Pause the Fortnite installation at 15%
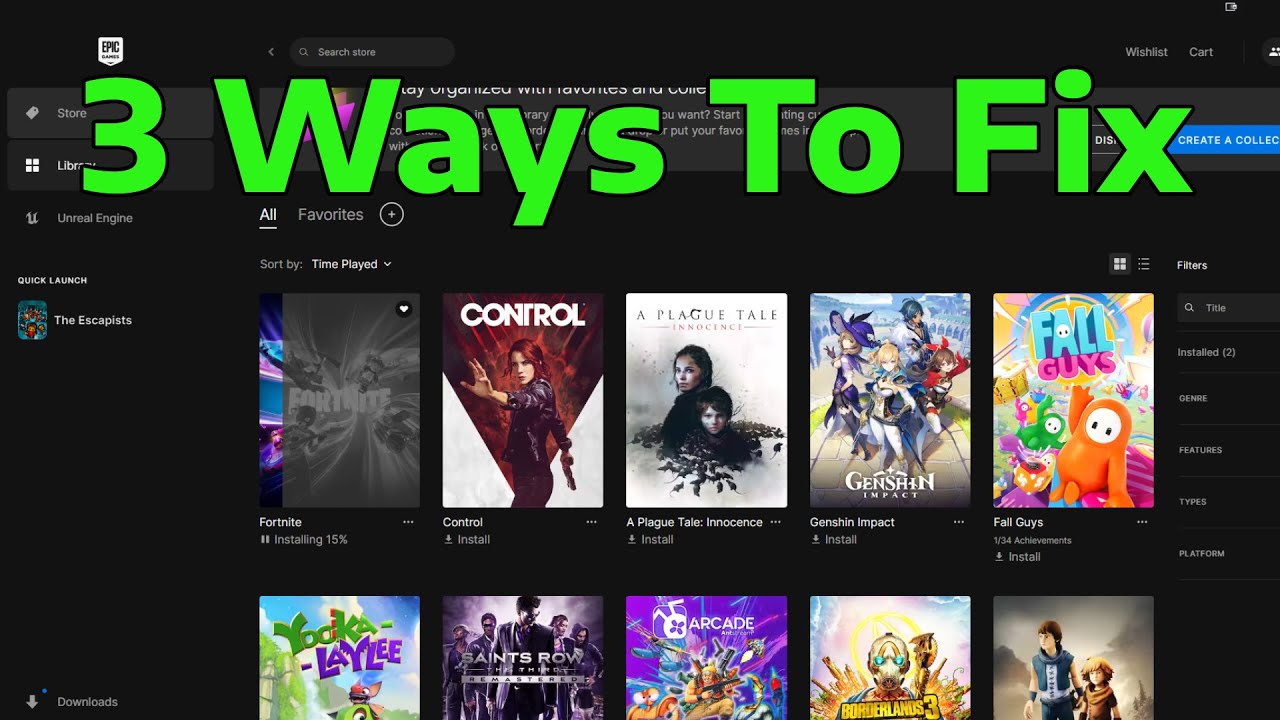This screenshot has width=1280, height=720. point(265,539)
